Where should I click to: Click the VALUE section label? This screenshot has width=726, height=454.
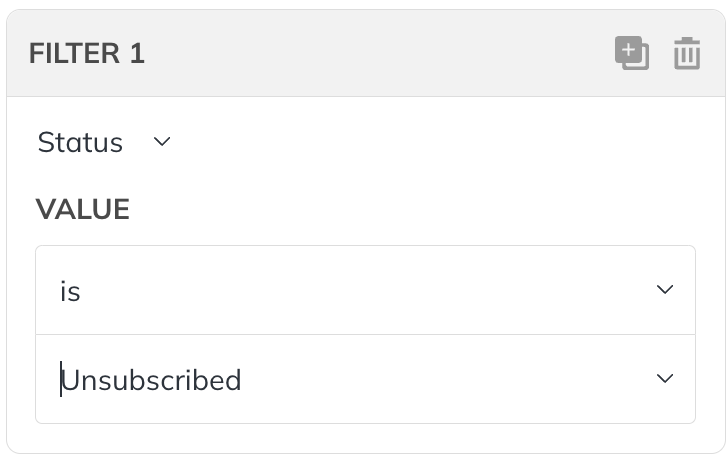[82, 209]
